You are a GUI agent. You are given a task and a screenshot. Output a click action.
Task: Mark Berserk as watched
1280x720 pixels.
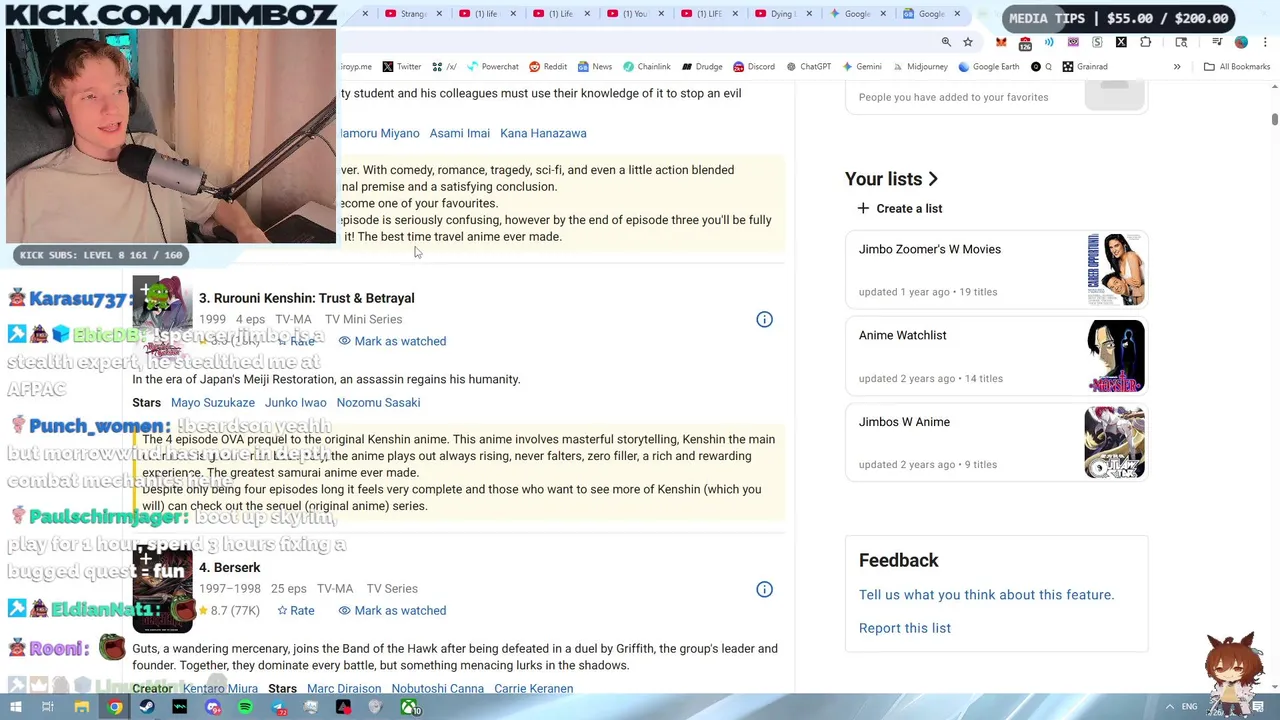pos(392,610)
